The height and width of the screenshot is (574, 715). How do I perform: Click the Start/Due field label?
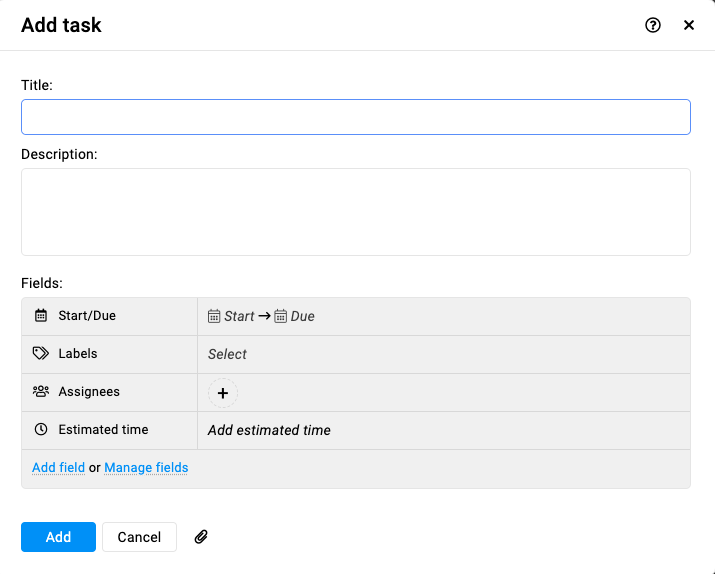87,315
